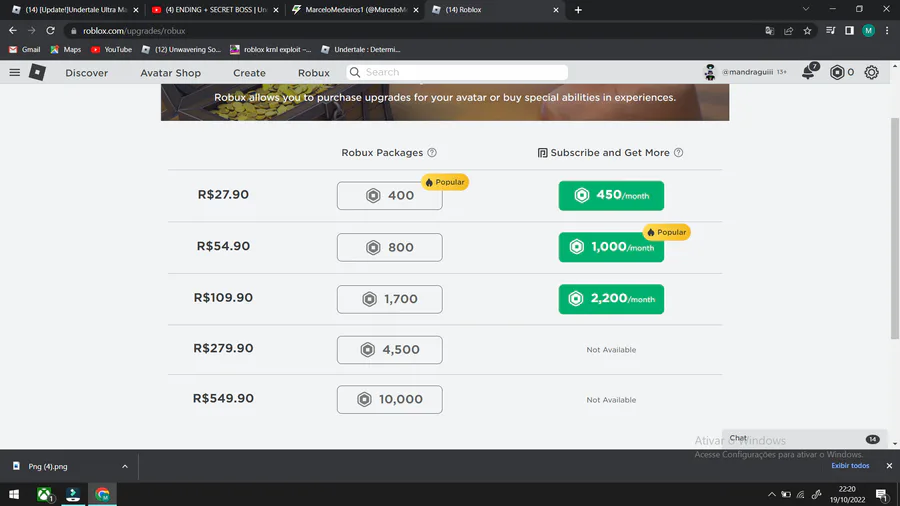Image resolution: width=900 pixels, height=506 pixels.
Task: Buy the 400 Robux package
Action: [390, 196]
